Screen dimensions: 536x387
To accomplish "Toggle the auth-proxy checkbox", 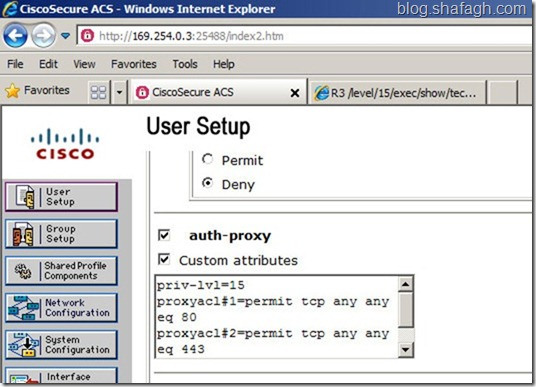I will click(164, 235).
